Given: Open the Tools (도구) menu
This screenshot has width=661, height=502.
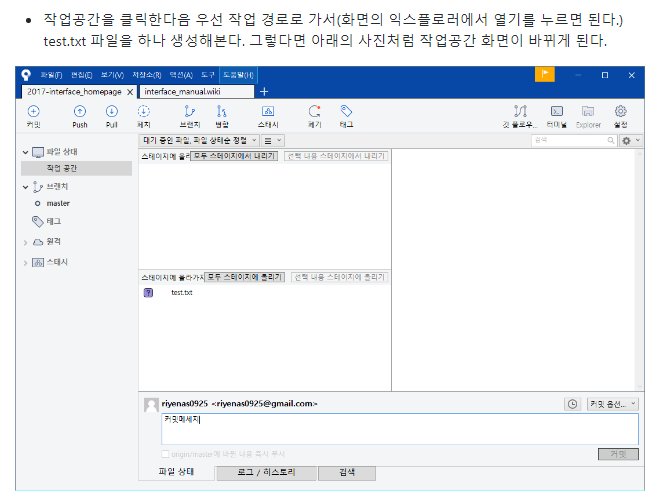Looking at the screenshot, I should pyautogui.click(x=207, y=75).
